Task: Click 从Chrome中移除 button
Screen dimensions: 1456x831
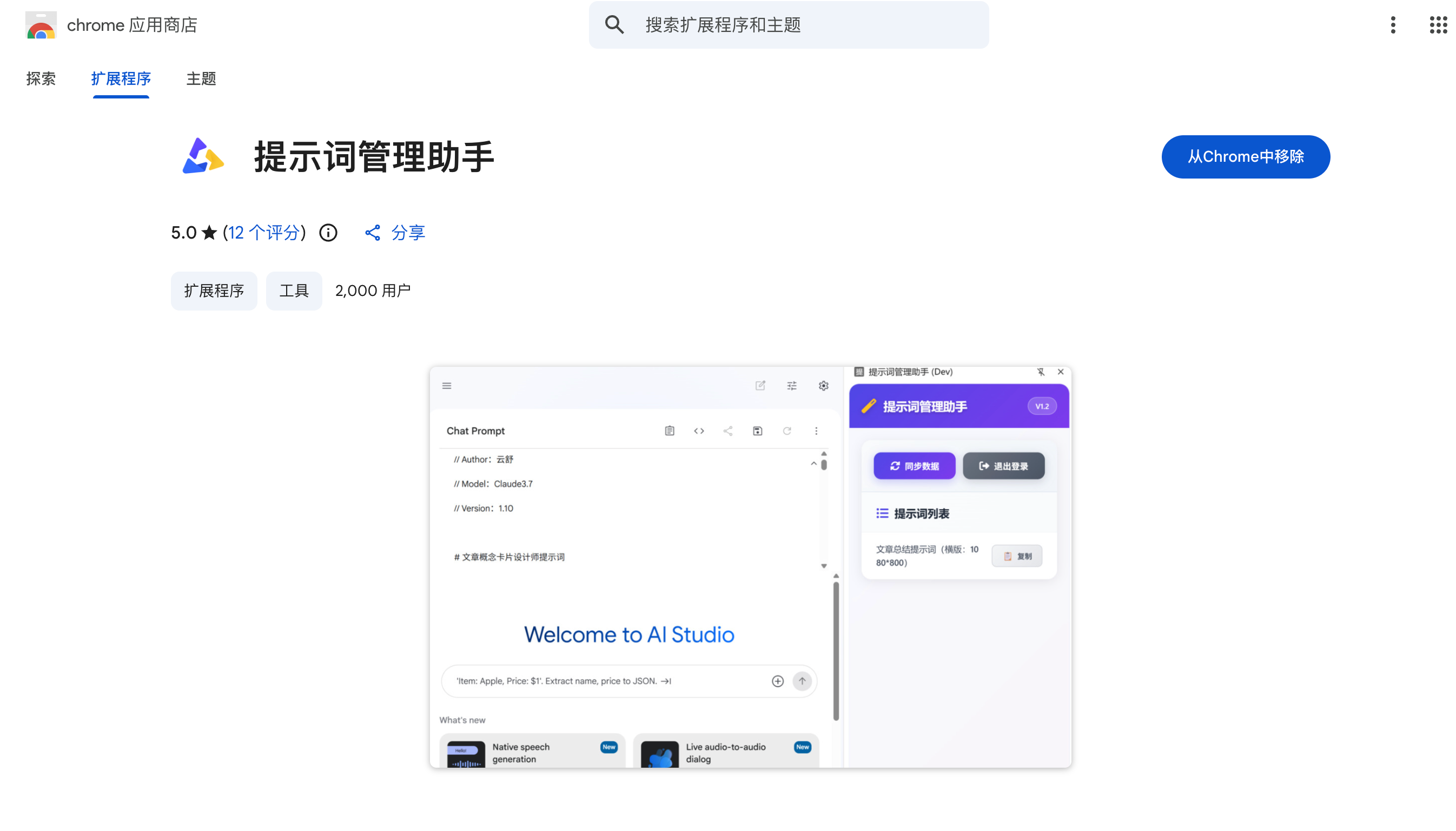Action: tap(1245, 156)
